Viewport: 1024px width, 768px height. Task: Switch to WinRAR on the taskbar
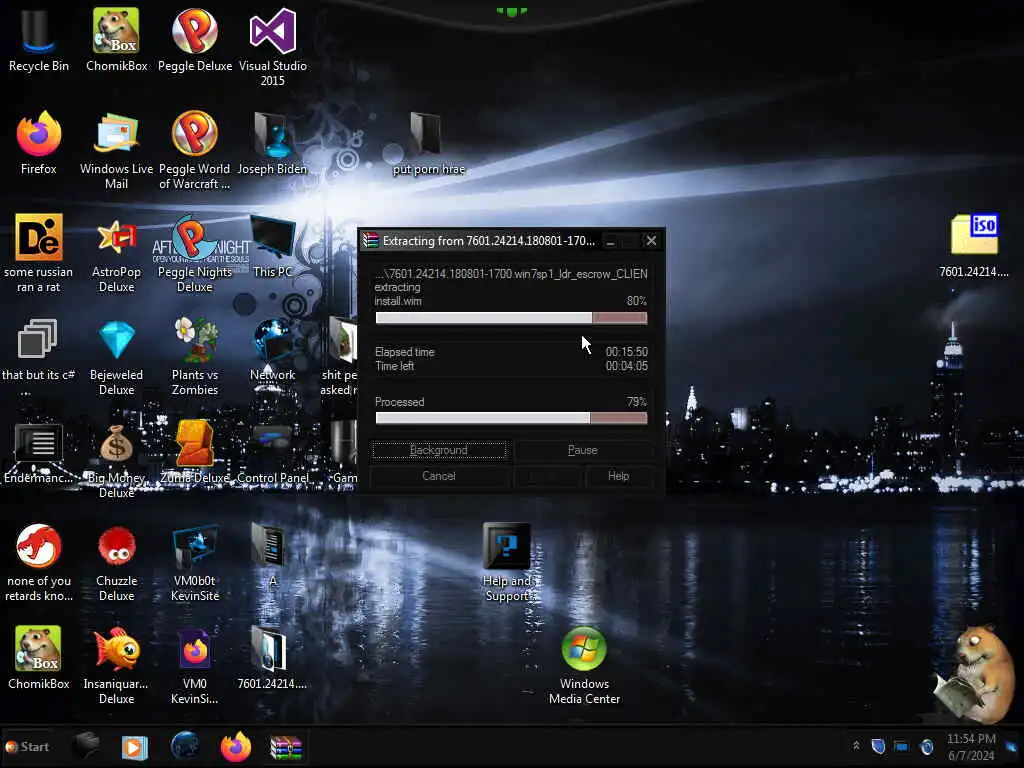pos(286,747)
